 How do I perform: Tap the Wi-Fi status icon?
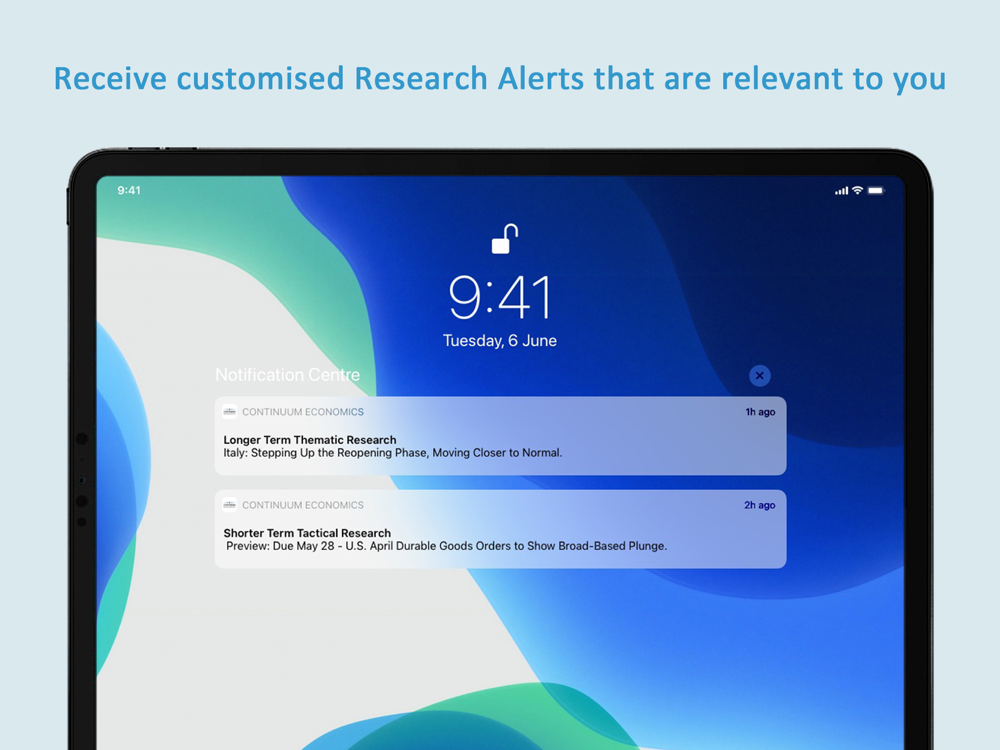tap(858, 190)
